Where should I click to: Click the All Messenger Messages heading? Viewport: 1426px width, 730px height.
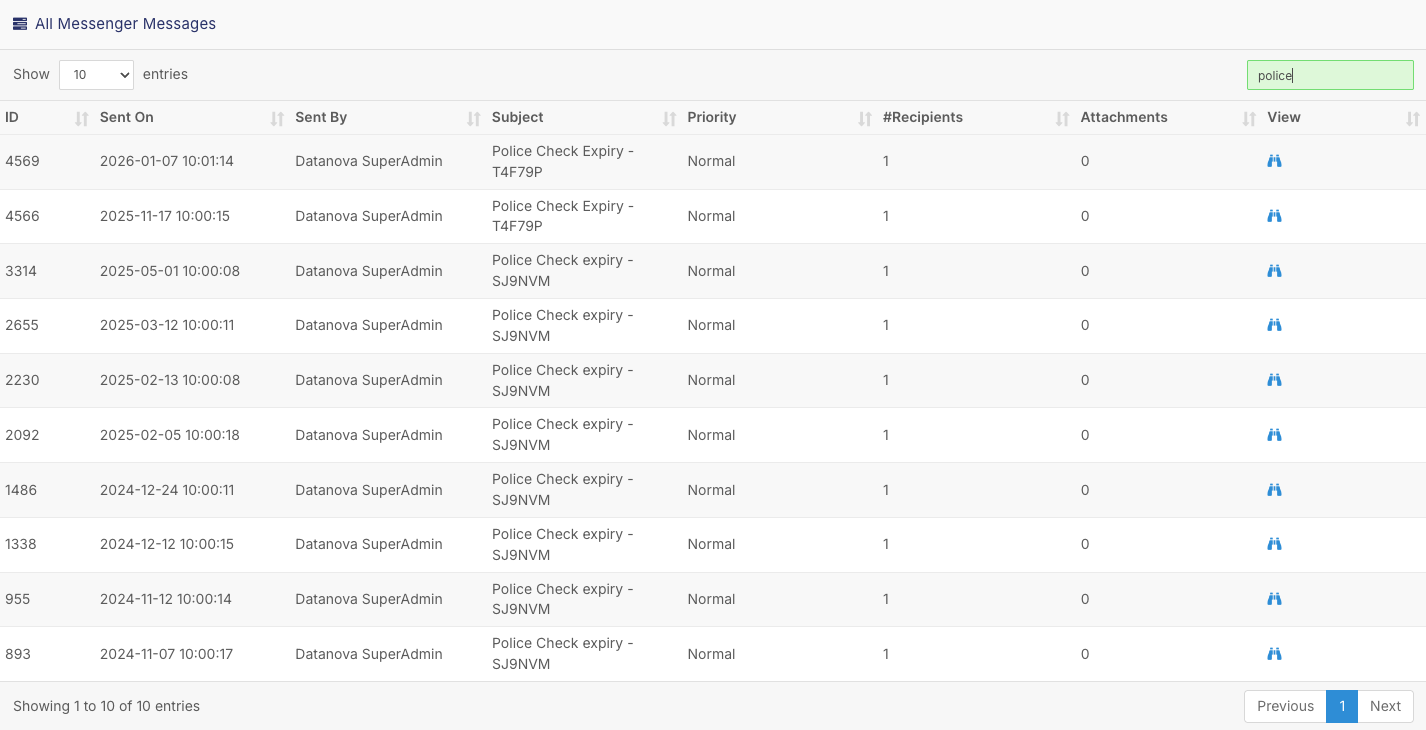tap(125, 24)
